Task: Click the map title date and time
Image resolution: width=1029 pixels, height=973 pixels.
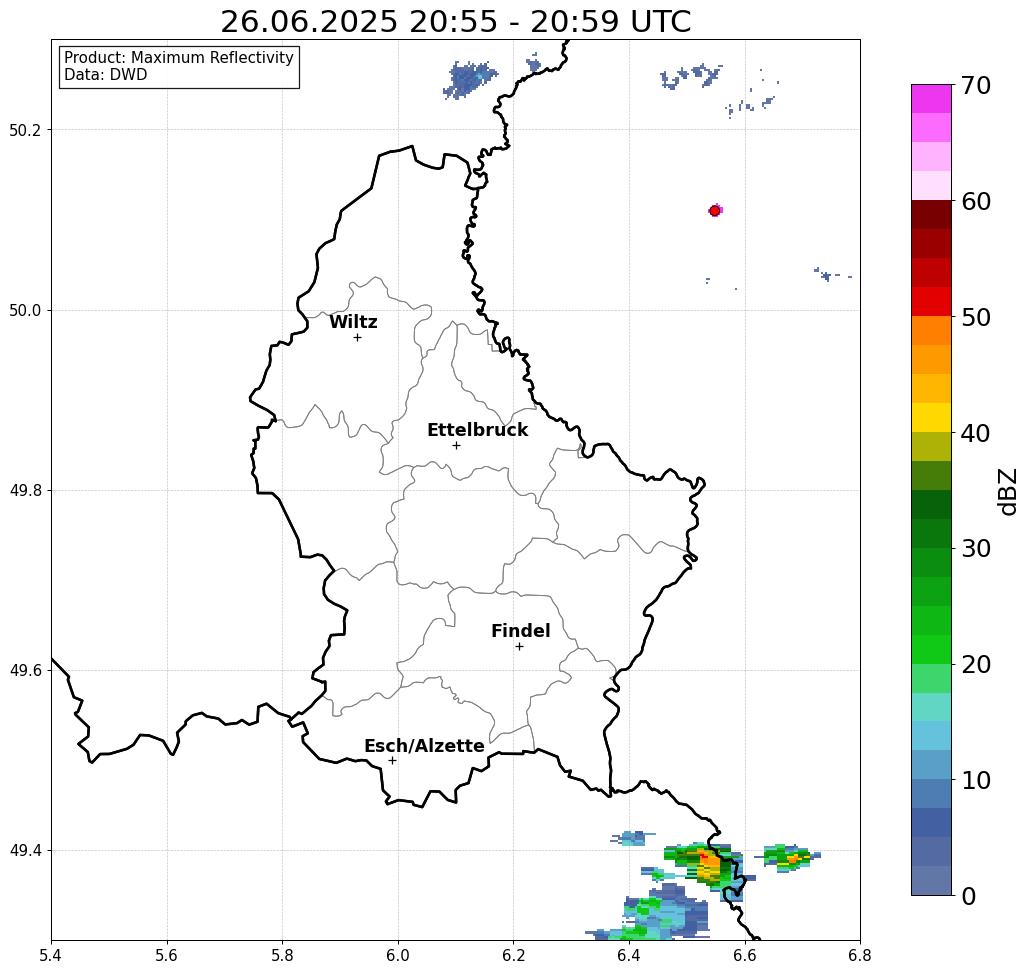Action: tap(455, 22)
